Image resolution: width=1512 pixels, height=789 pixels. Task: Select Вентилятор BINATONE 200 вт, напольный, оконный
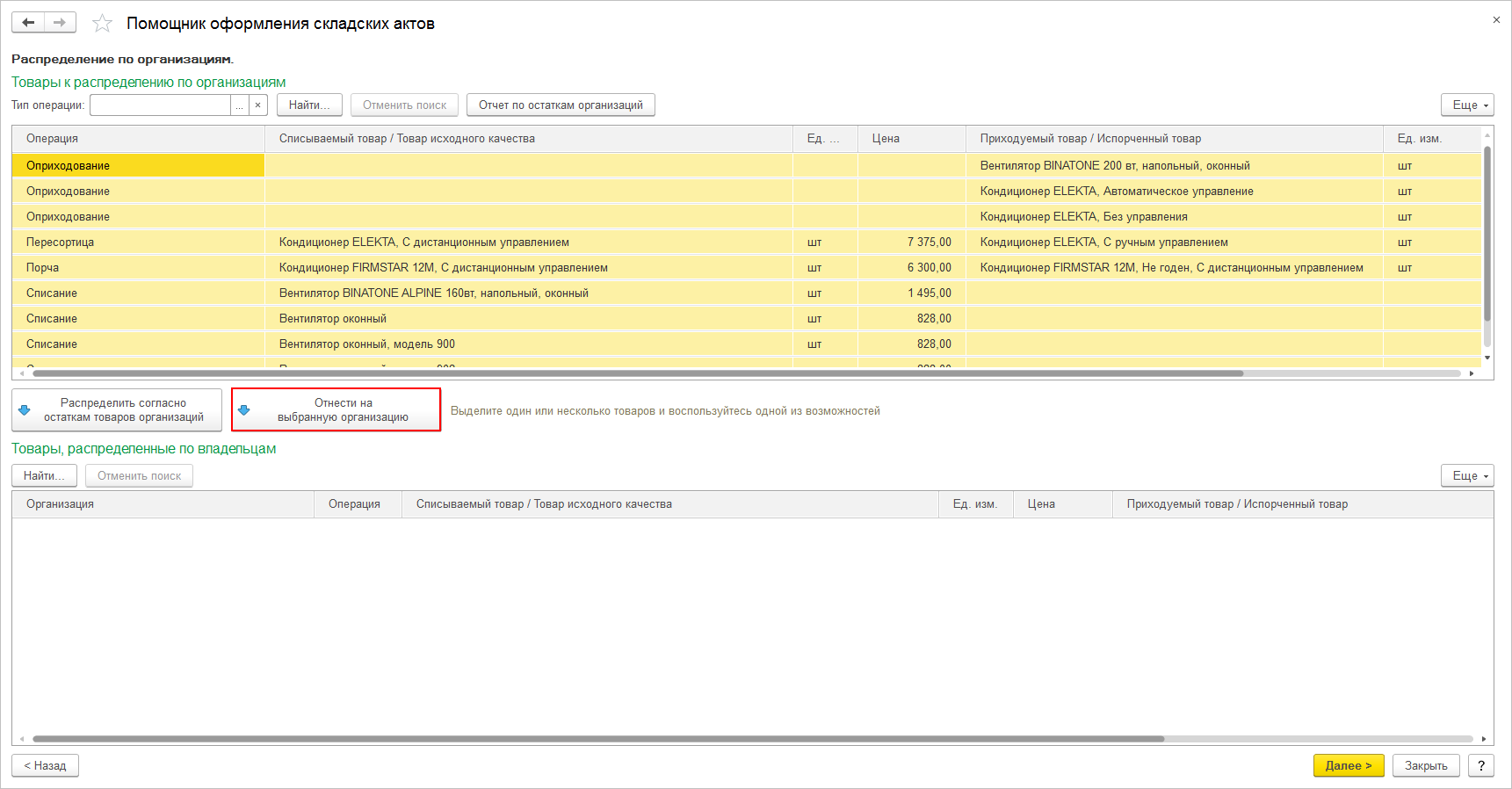click(1175, 166)
